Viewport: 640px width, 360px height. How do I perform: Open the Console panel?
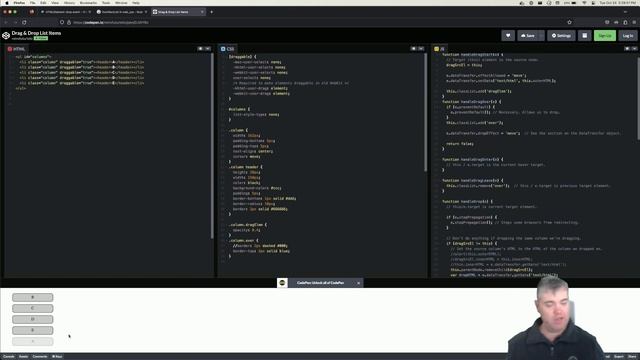click(x=9, y=356)
